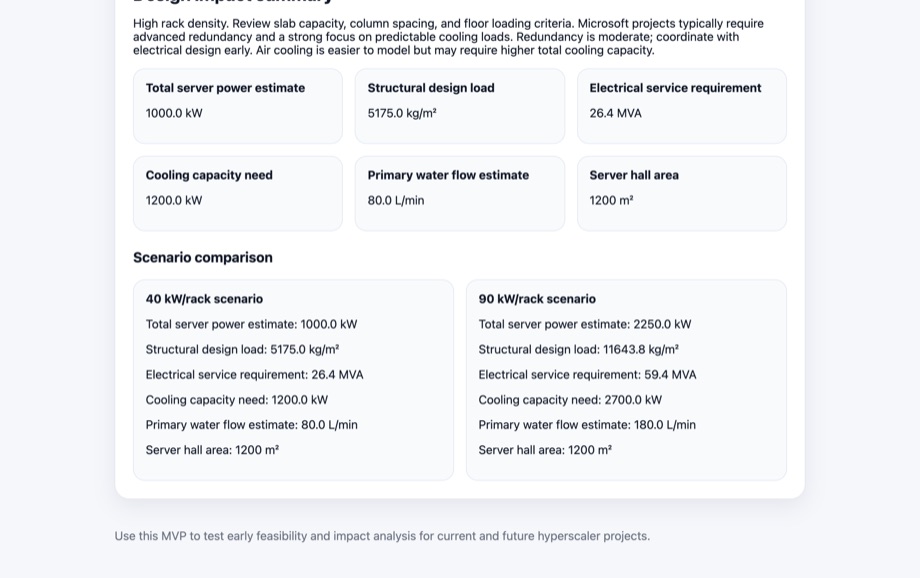Click the 80.0 L/min value in summary card

click(396, 201)
